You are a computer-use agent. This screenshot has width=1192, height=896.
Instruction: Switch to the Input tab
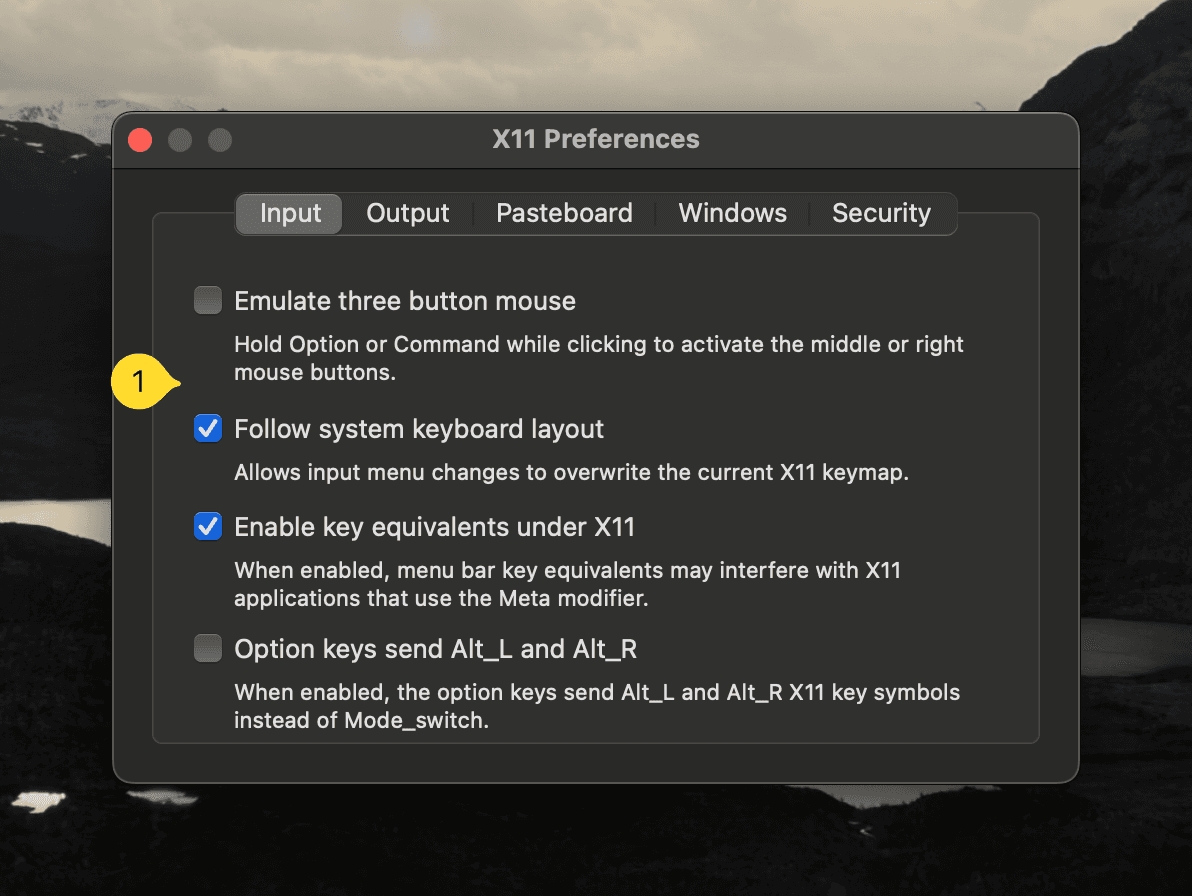pos(290,214)
